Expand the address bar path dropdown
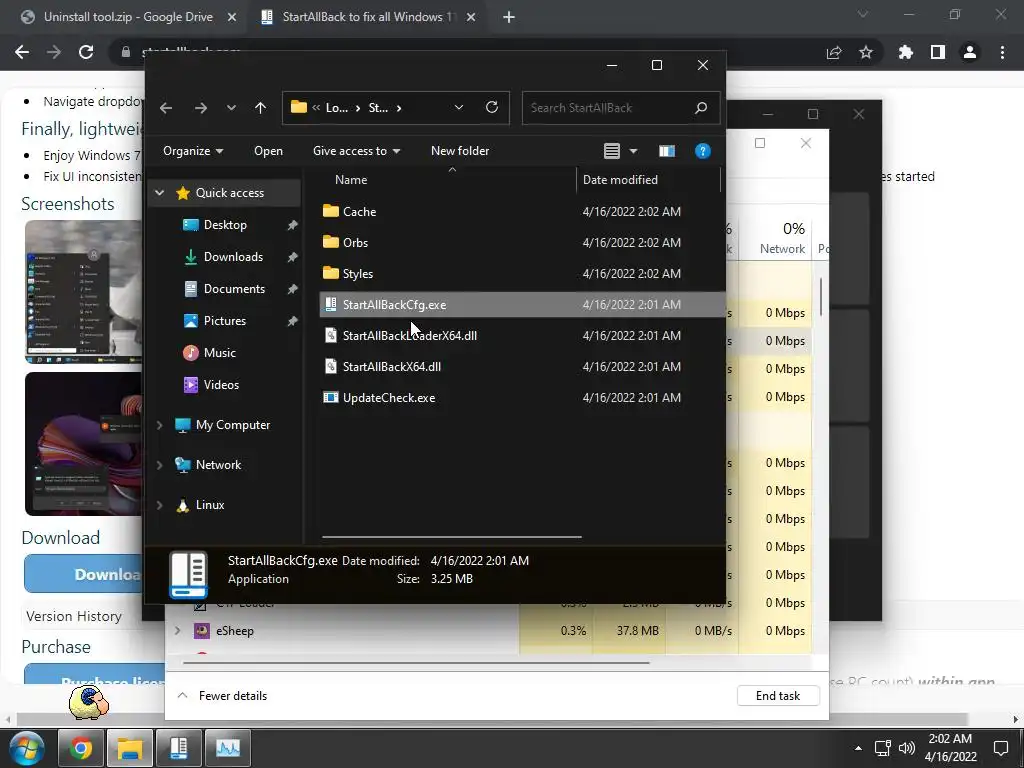 pyautogui.click(x=458, y=108)
